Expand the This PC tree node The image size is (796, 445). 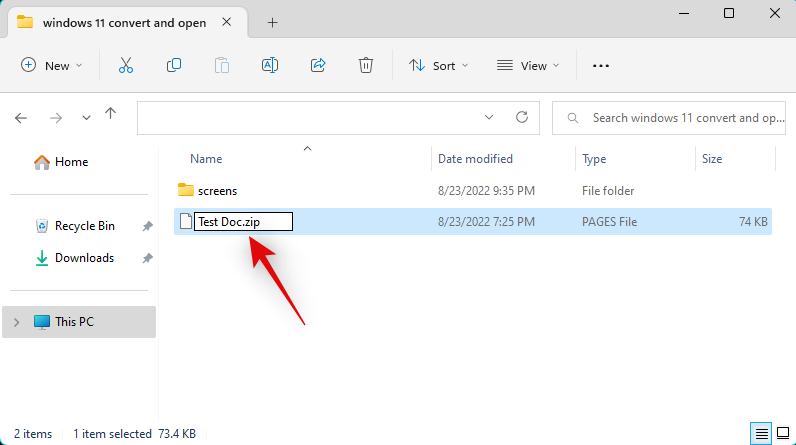[x=17, y=322]
